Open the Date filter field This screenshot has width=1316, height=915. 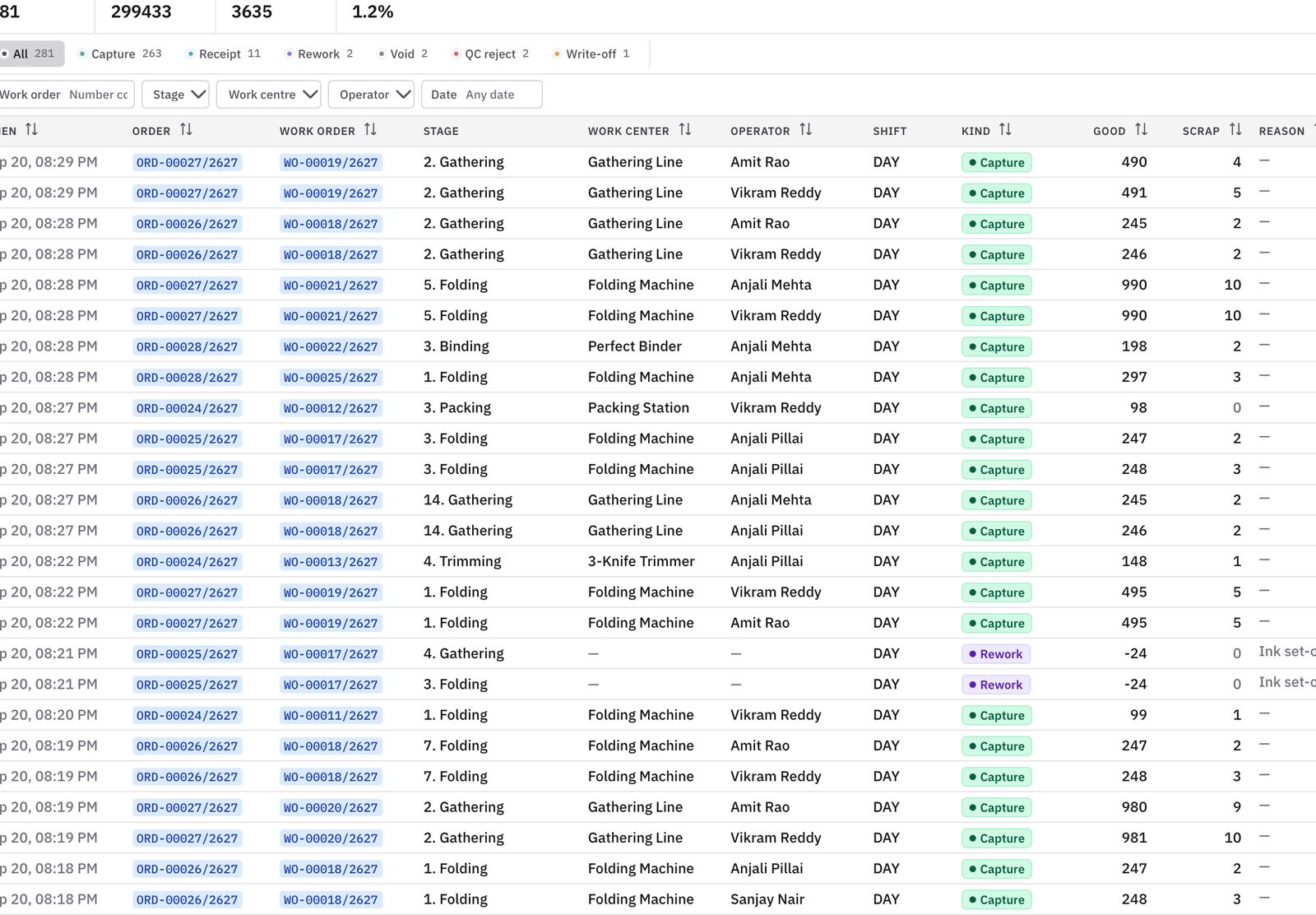pos(481,95)
